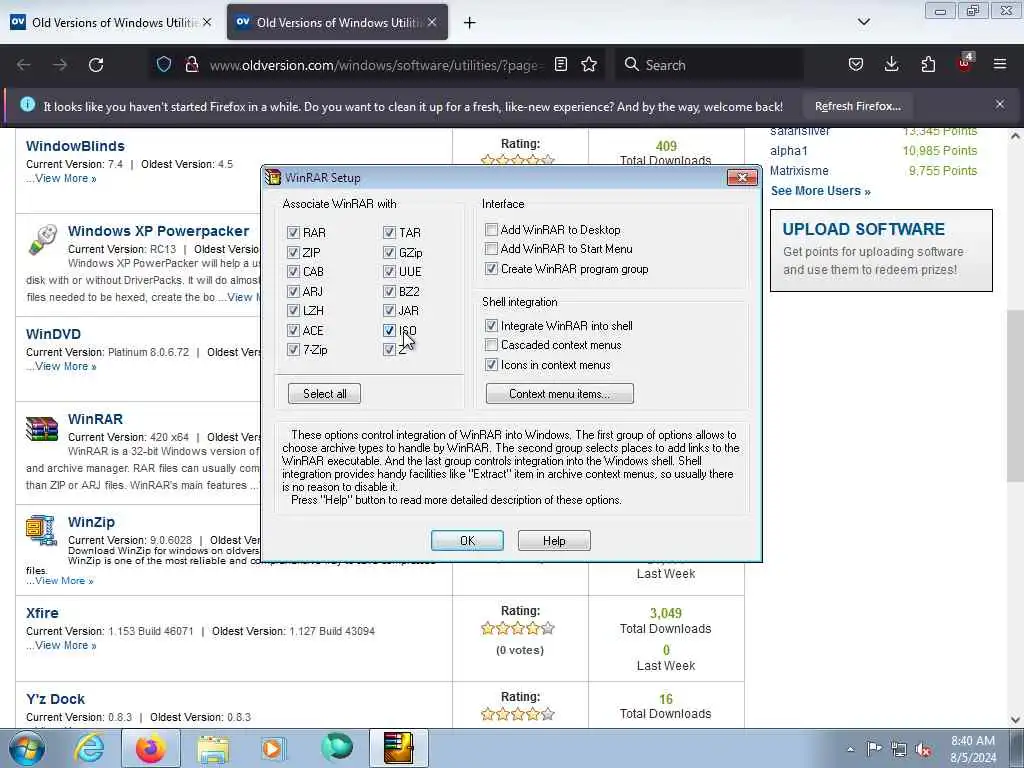
Task: Click the address bar URL field
Action: (376, 65)
